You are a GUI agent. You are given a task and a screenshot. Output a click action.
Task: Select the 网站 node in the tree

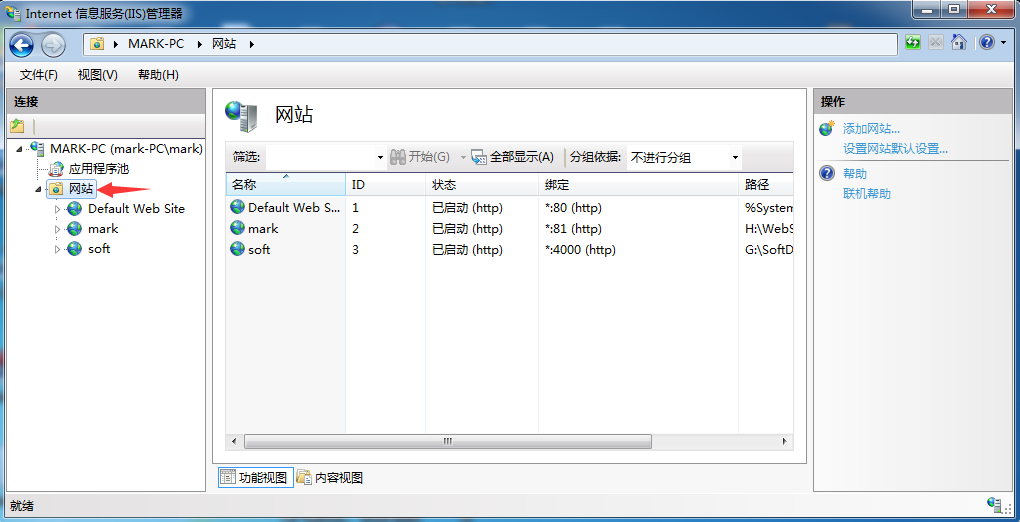[x=81, y=189]
